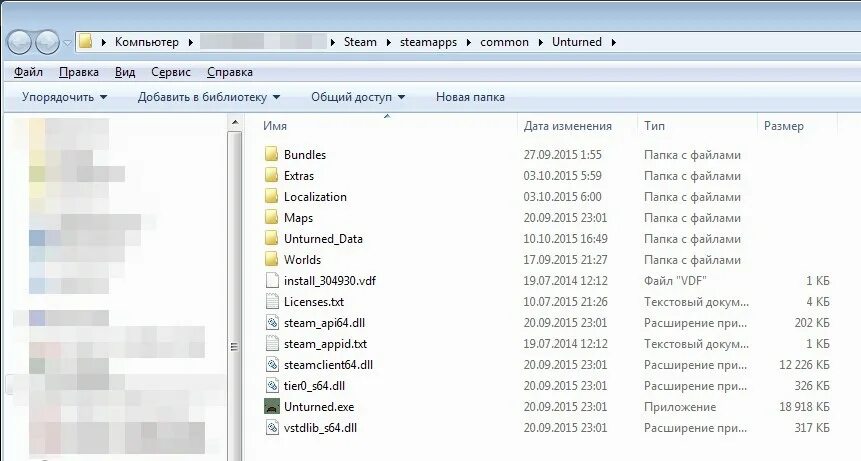Click Steam in the address bar

pos(360,42)
